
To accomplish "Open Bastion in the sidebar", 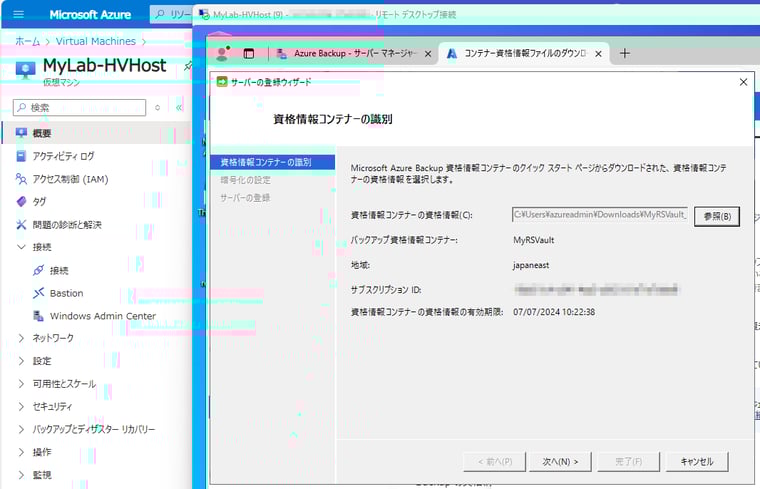I will click(x=66, y=293).
